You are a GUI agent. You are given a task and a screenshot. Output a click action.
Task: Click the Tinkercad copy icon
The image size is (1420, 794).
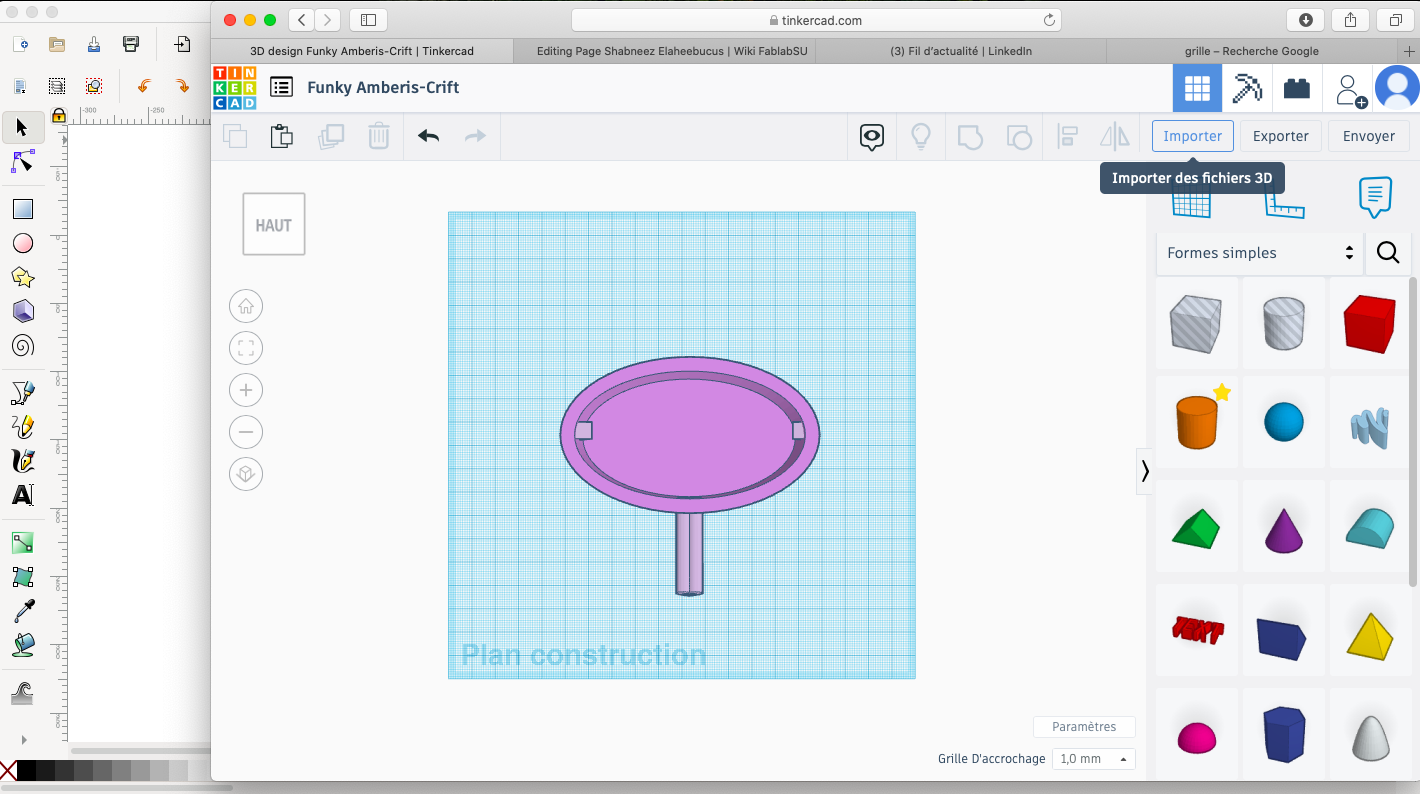pyautogui.click(x=235, y=136)
